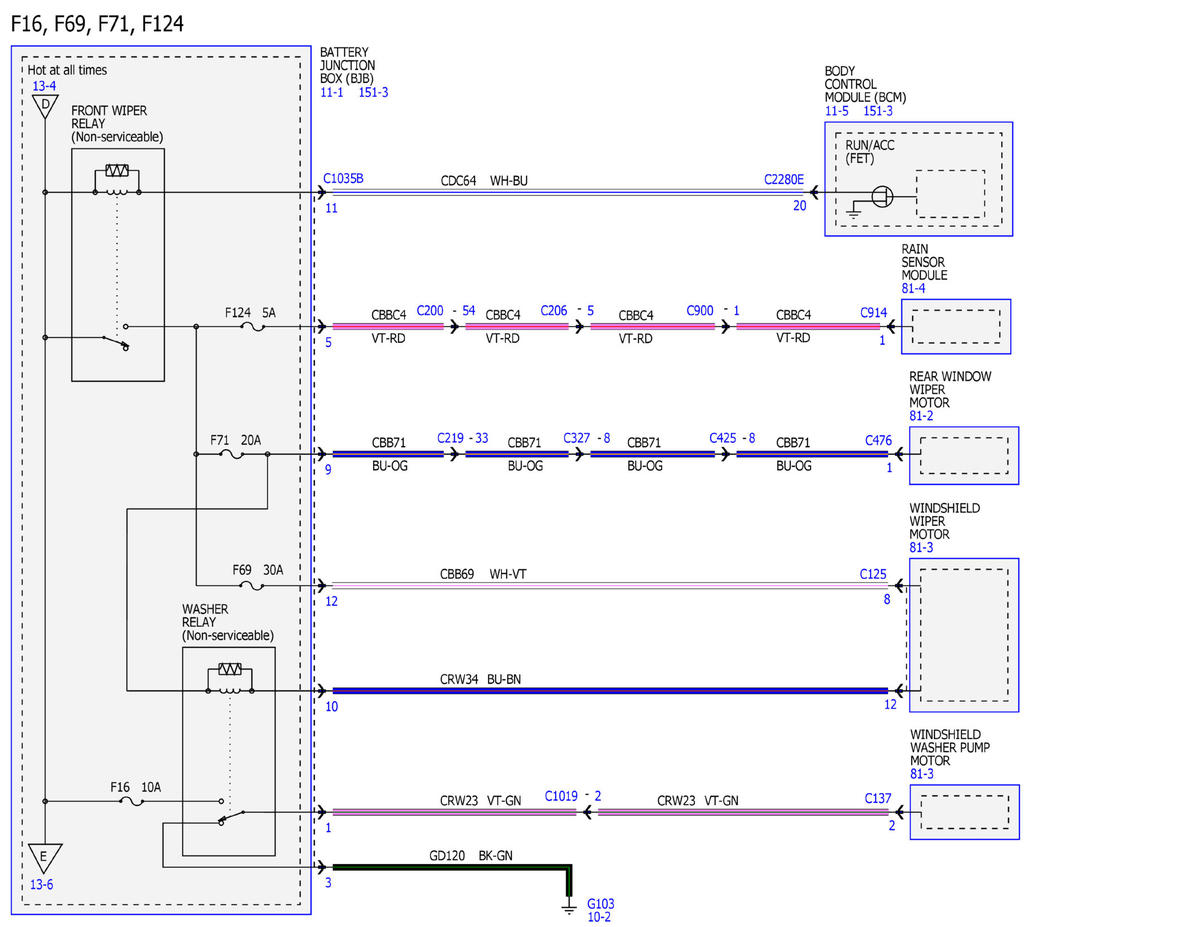The image size is (1200, 927).
Task: Select connector C914
Action: tap(874, 313)
